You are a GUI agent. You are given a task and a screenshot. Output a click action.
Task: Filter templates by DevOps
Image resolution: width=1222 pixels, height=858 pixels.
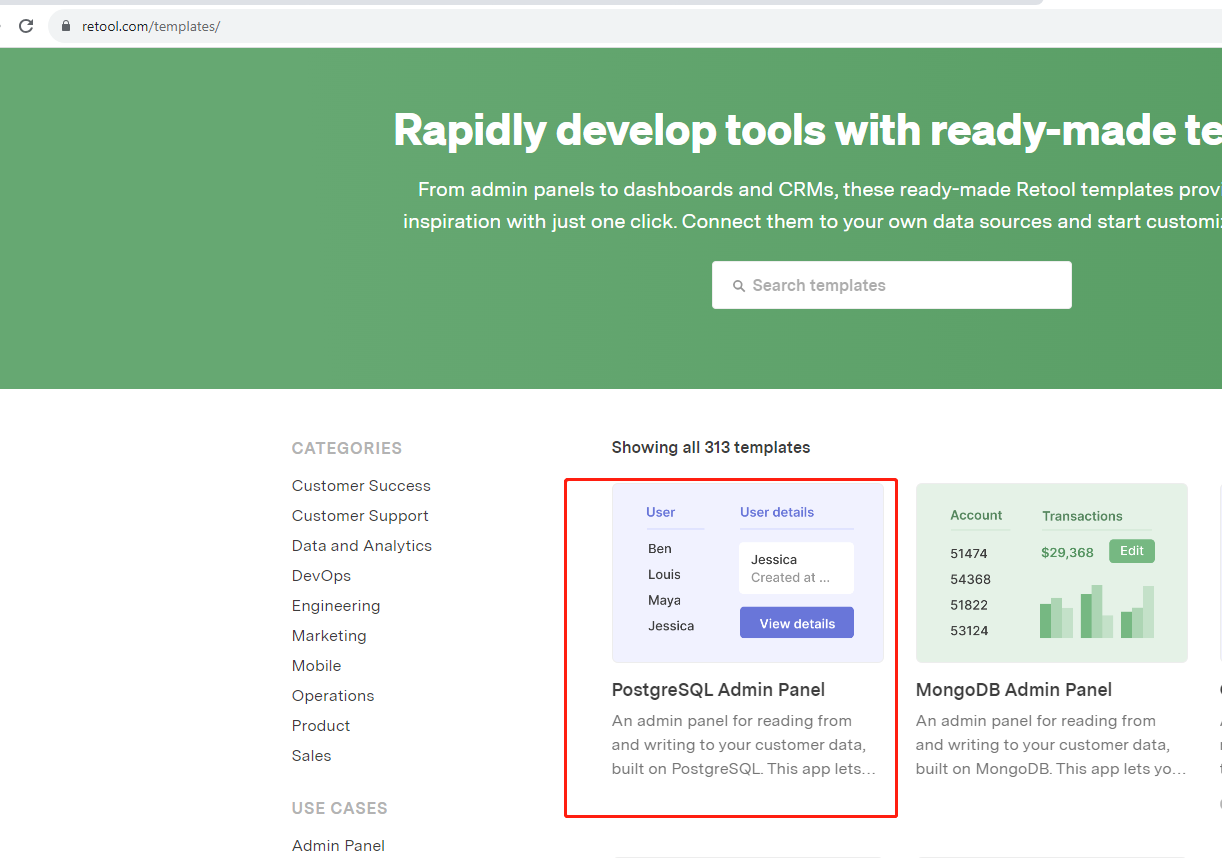[x=321, y=576]
